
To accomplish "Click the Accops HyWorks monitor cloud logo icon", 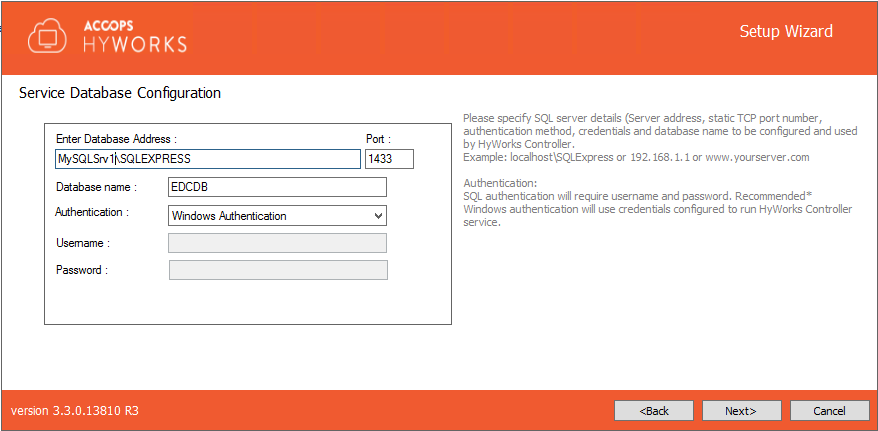I will click(x=47, y=35).
